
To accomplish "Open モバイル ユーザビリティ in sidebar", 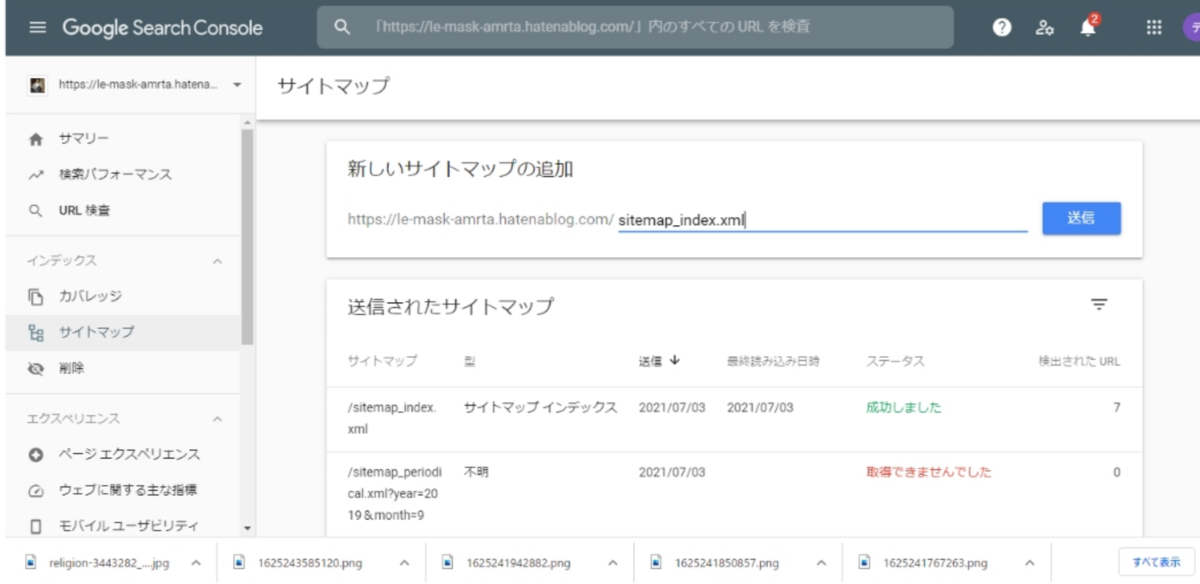I will click(128, 525).
